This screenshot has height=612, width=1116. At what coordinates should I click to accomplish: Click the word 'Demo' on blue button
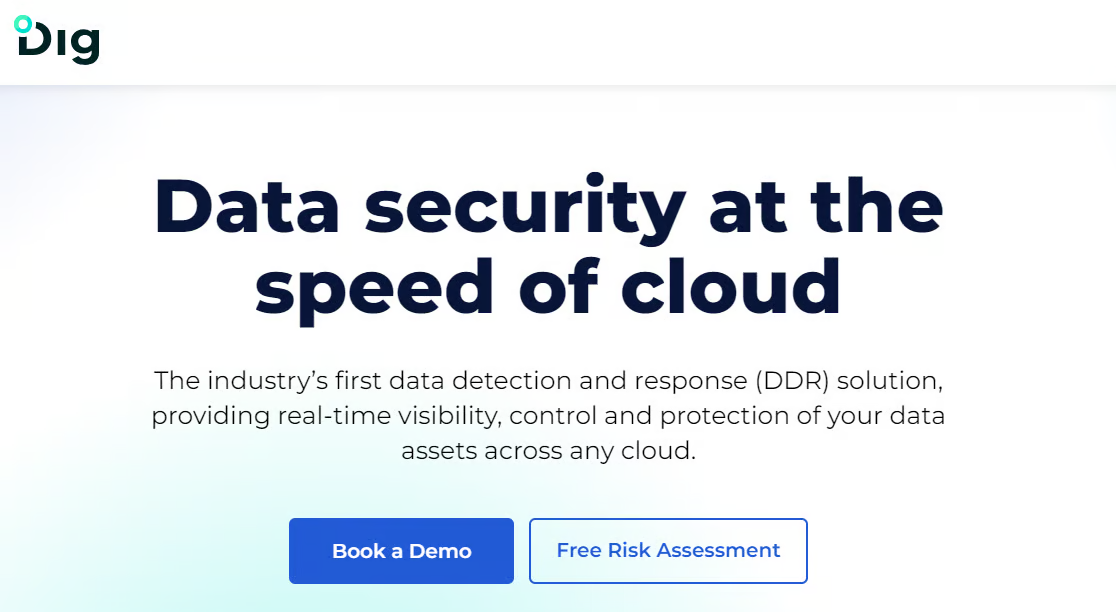440,552
